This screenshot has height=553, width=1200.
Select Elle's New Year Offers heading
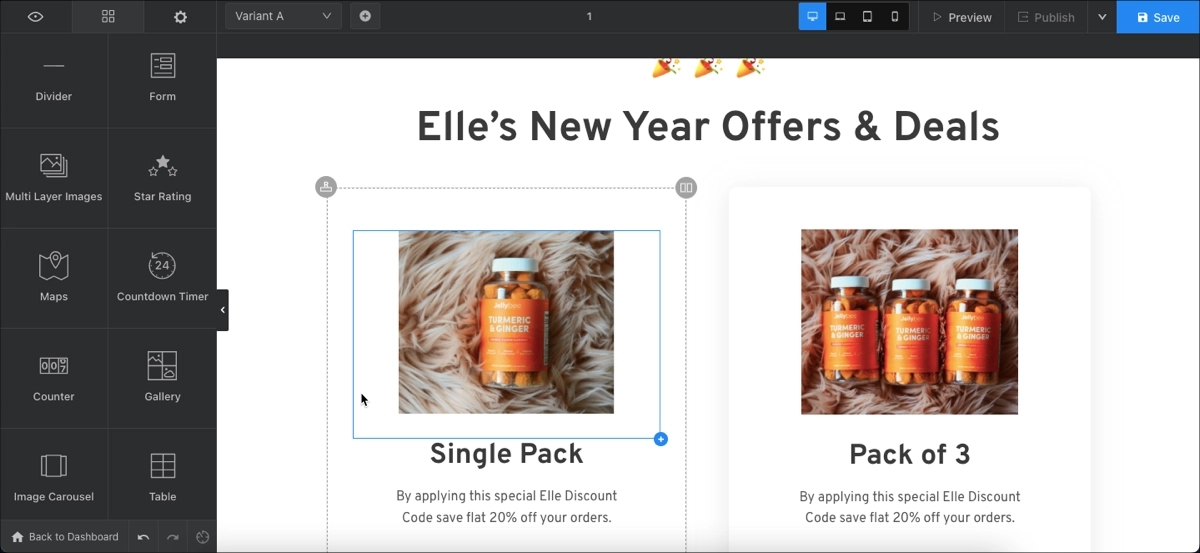[x=708, y=128]
